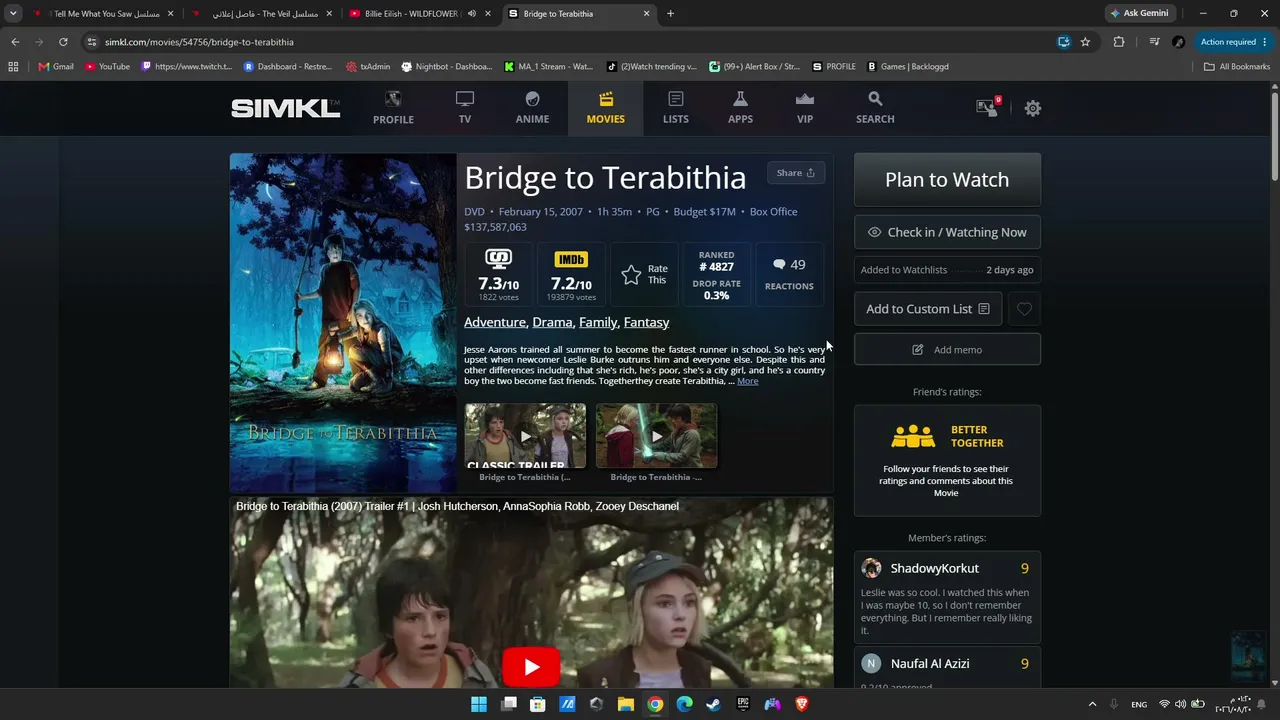Click Ask Gemini button
The height and width of the screenshot is (720, 1280).
(x=1139, y=14)
